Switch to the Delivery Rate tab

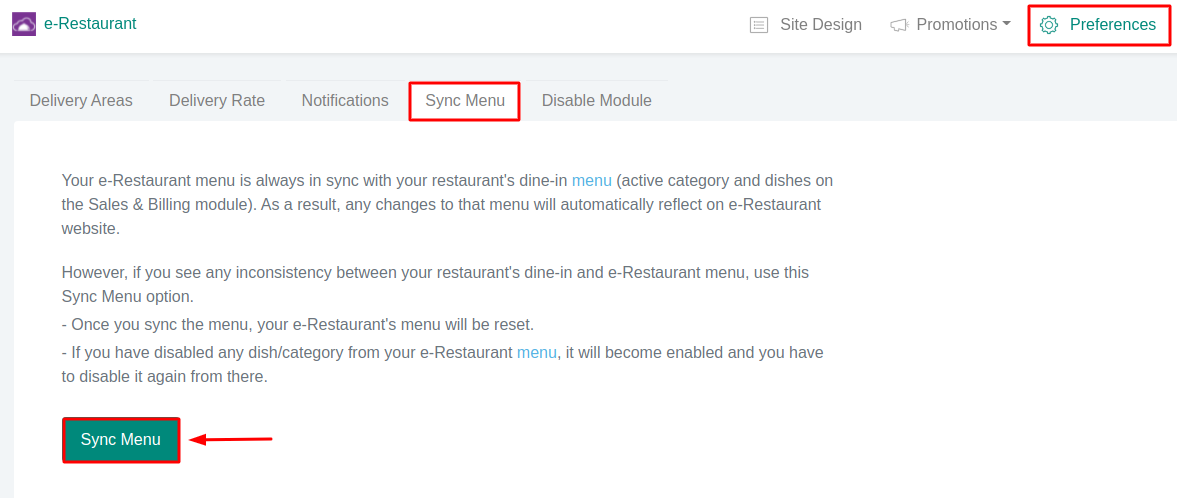217,101
